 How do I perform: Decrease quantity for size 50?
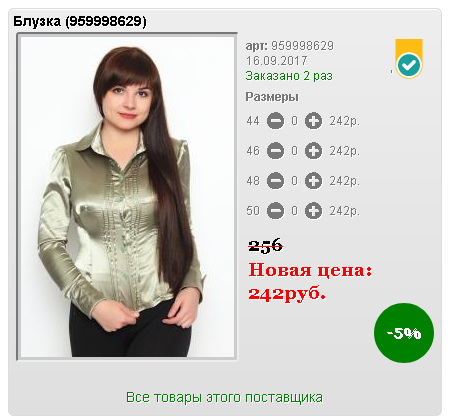[x=275, y=211]
